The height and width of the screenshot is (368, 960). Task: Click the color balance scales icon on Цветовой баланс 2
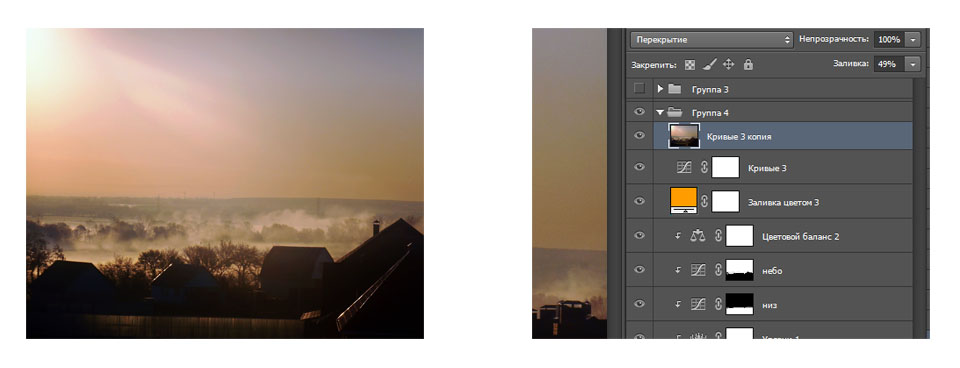pyautogui.click(x=698, y=236)
